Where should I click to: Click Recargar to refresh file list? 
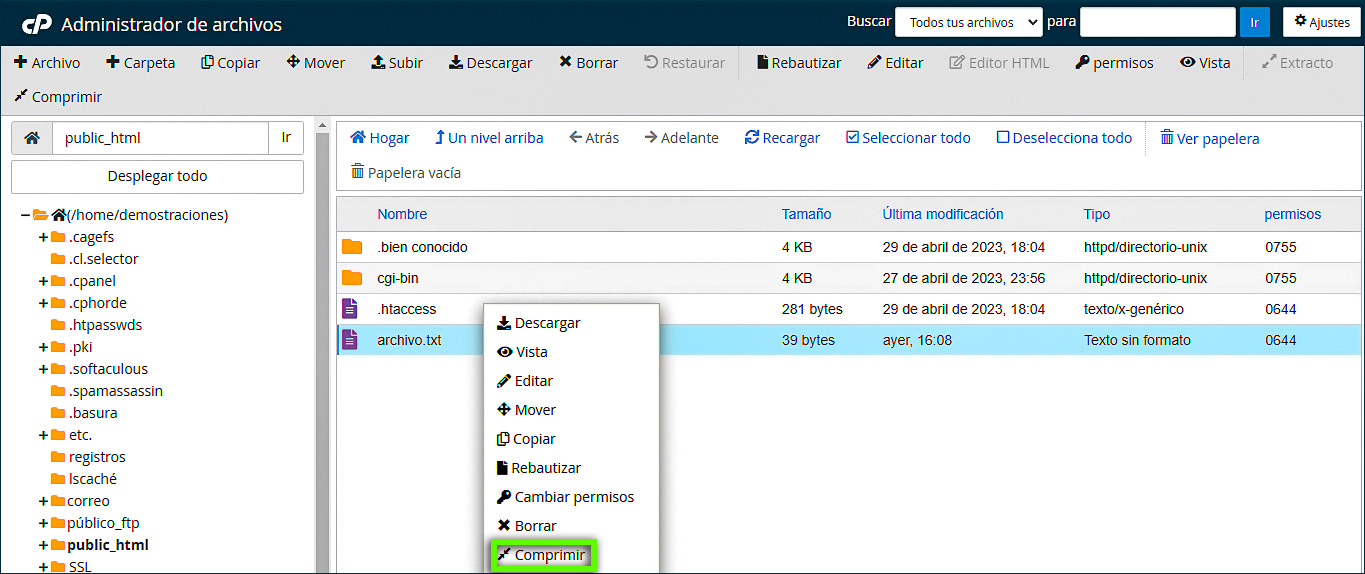pos(782,138)
